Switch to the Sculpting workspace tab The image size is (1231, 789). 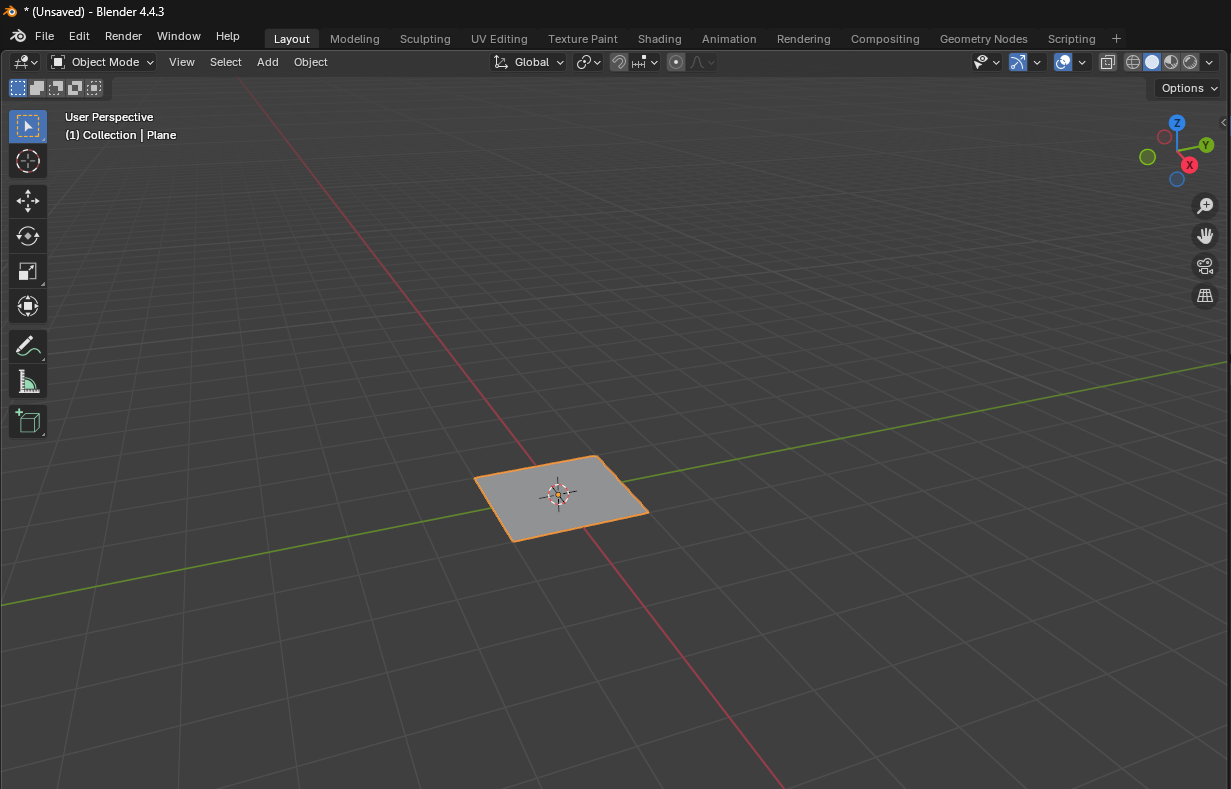pos(425,39)
